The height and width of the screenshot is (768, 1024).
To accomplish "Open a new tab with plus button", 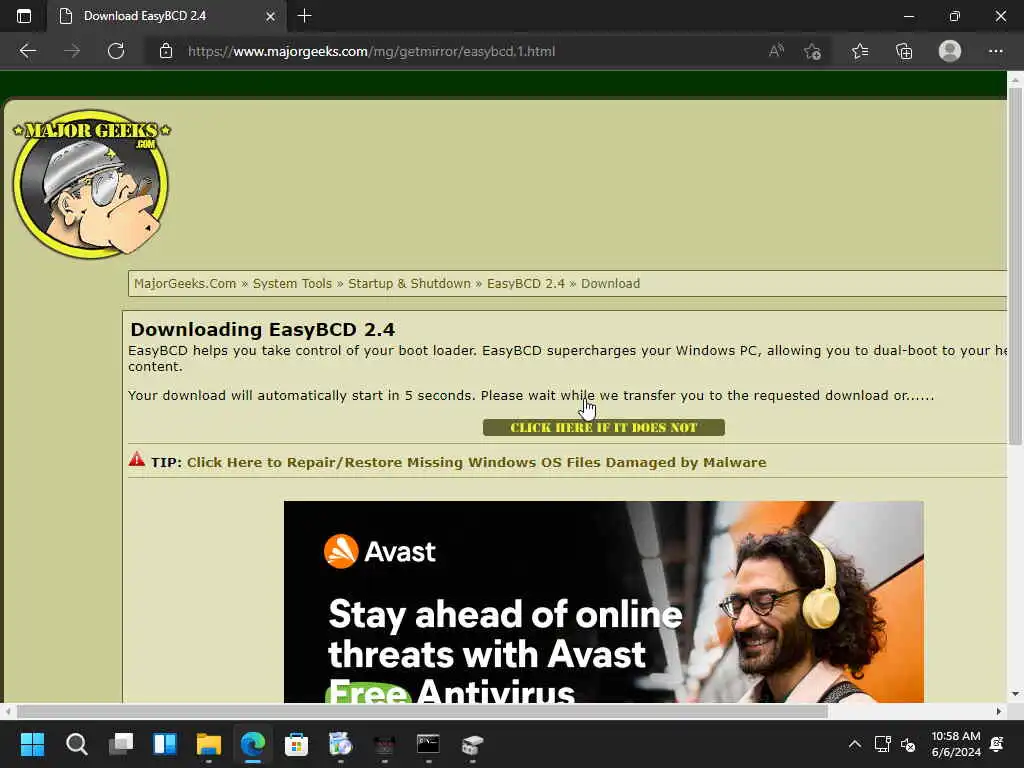I will [x=304, y=16].
